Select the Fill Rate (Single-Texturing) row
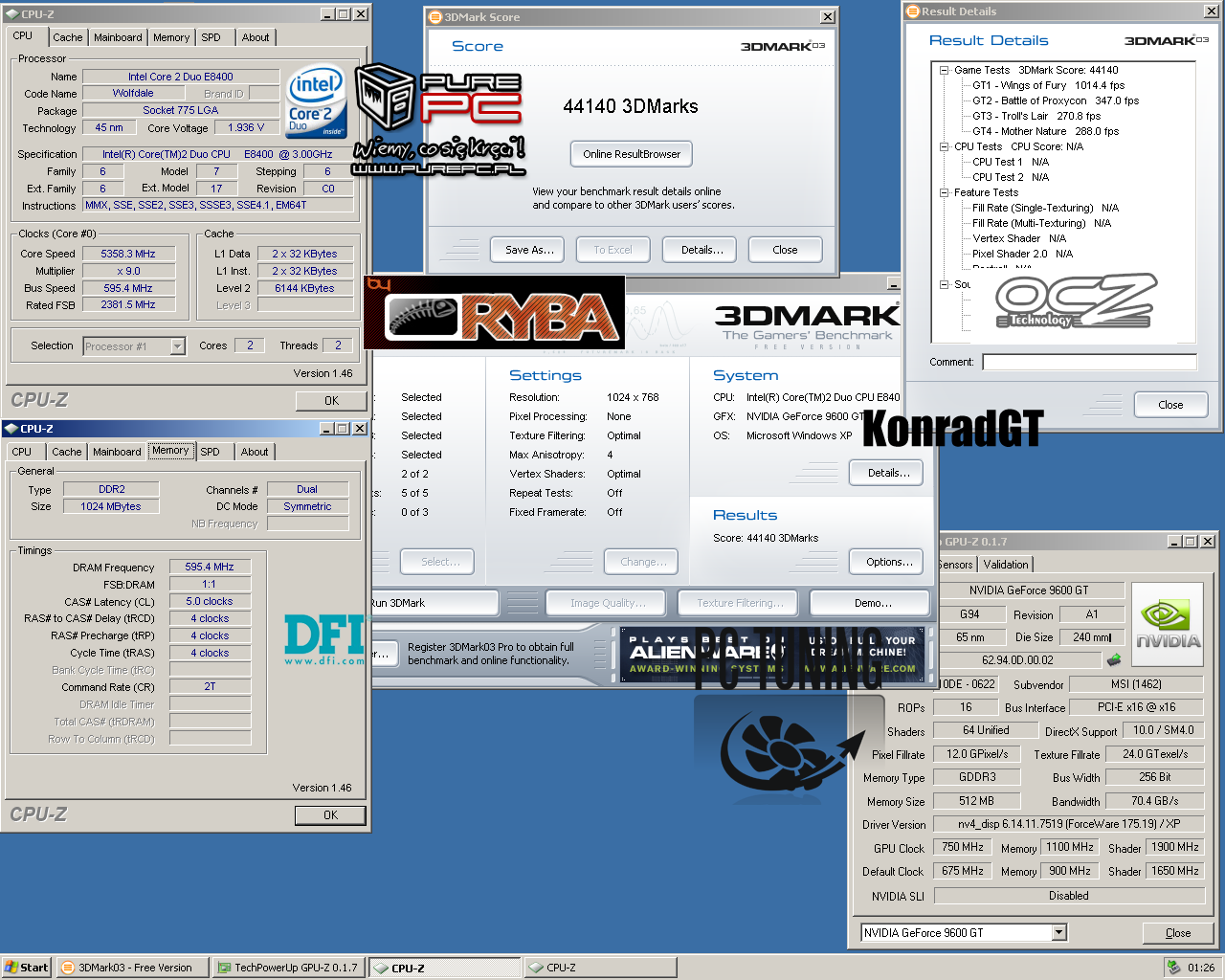Screen dimensions: 1225x980 (x=1045, y=208)
